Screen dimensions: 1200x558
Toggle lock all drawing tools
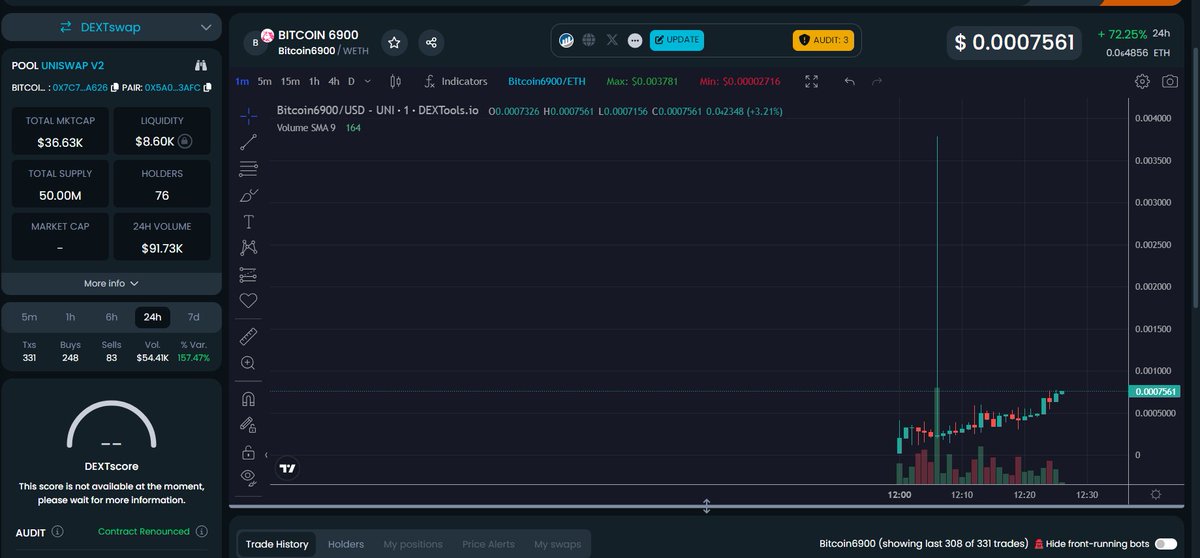tap(249, 452)
